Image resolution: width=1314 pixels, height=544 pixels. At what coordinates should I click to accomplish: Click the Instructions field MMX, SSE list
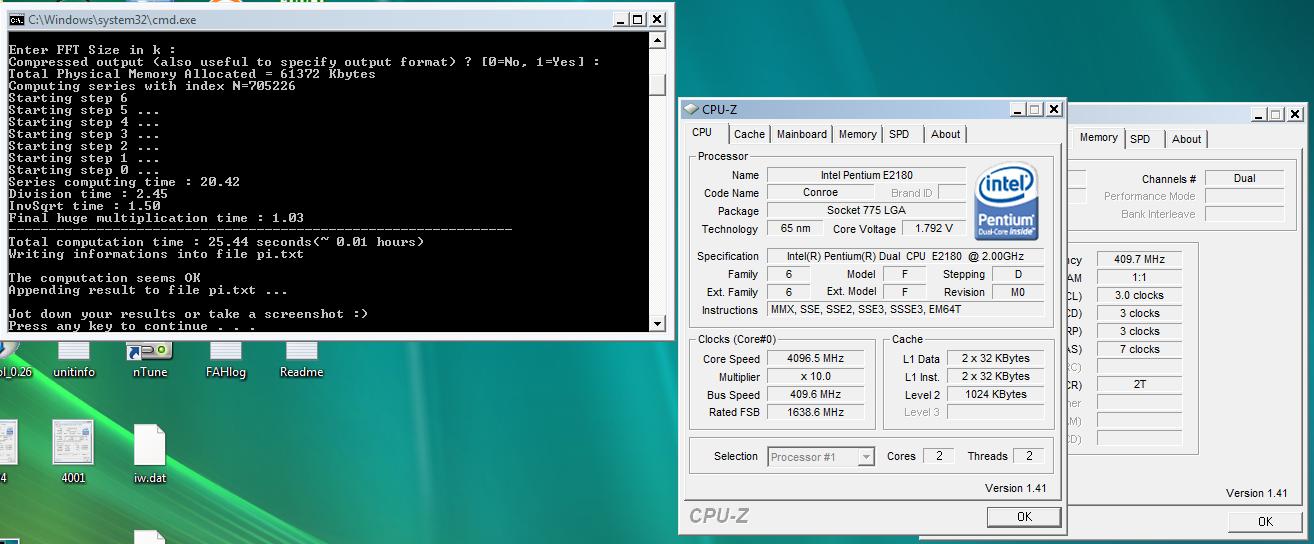(x=905, y=310)
